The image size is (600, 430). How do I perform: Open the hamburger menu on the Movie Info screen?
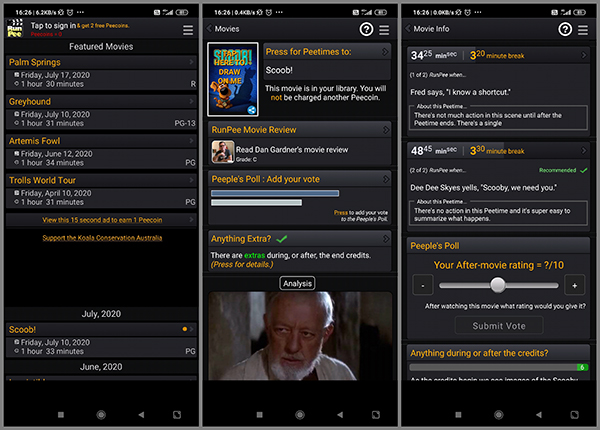(583, 30)
